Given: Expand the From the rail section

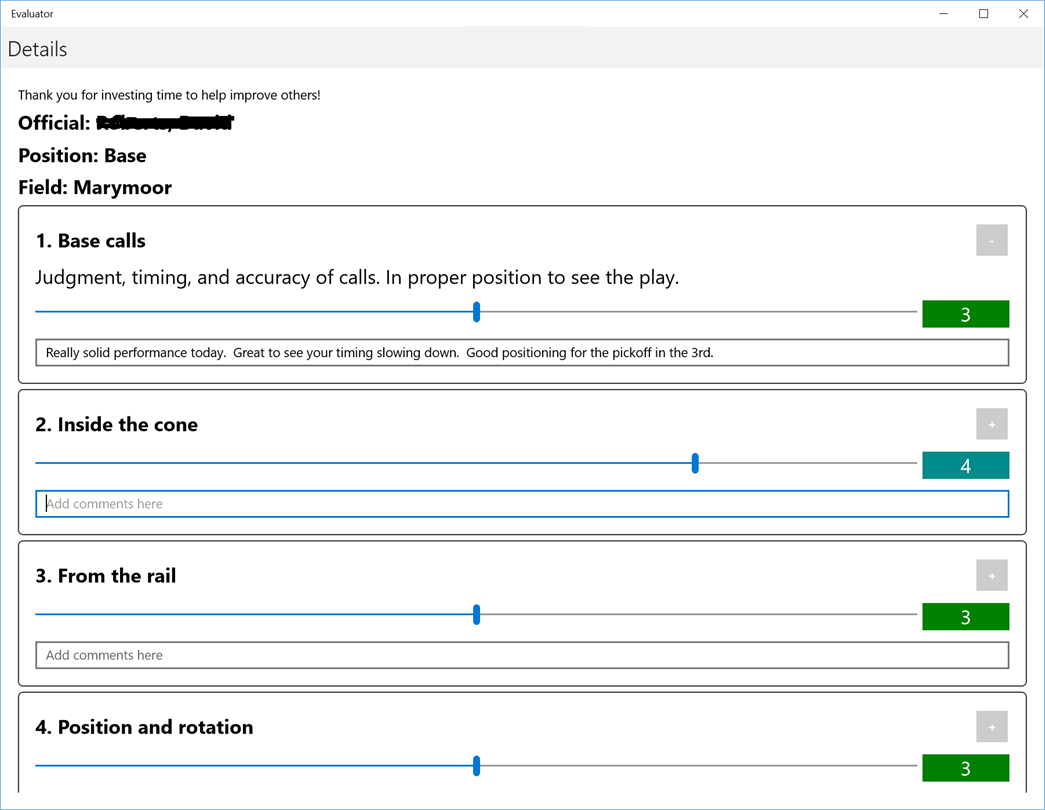Looking at the screenshot, I should (x=991, y=575).
